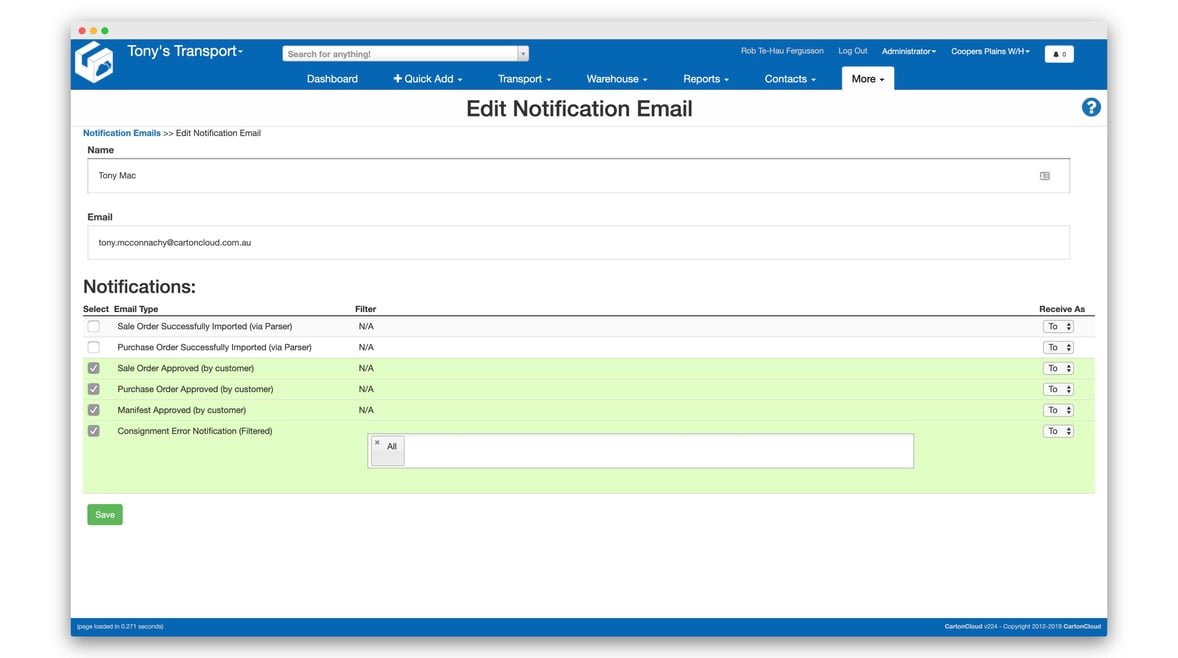Viewport: 1178px width, 658px height.
Task: Click the contact card icon in Name field
Action: (1044, 175)
